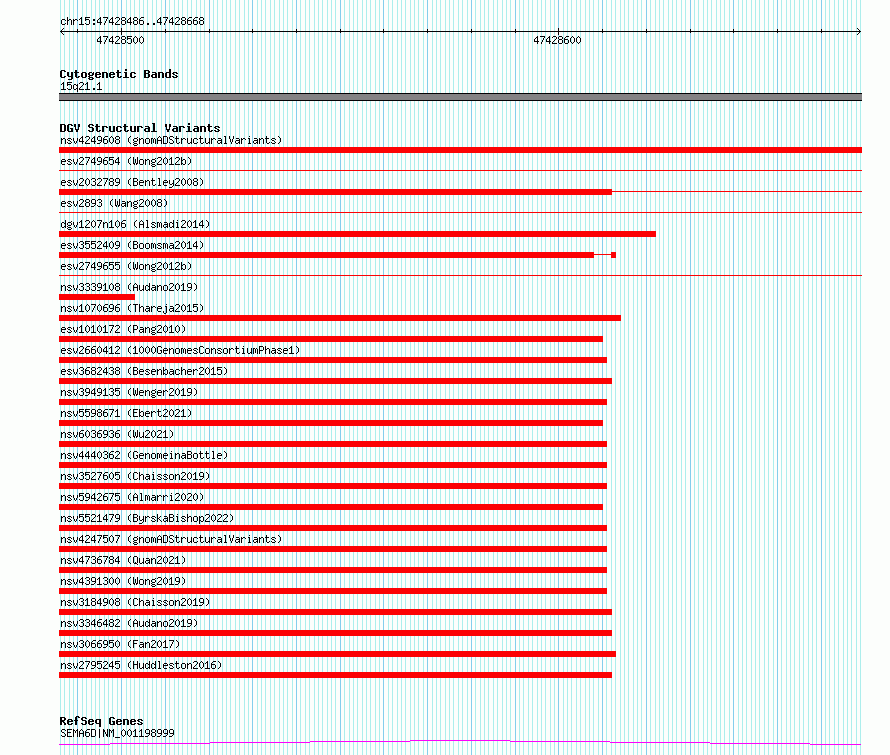
Task: Open variant dgv1207n106 (Alsmadi2014)
Action: tap(135, 224)
